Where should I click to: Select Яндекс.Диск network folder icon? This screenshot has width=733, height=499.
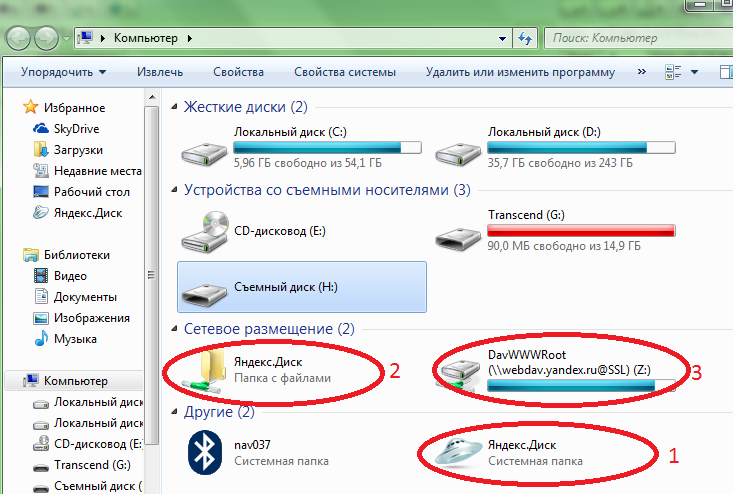204,372
